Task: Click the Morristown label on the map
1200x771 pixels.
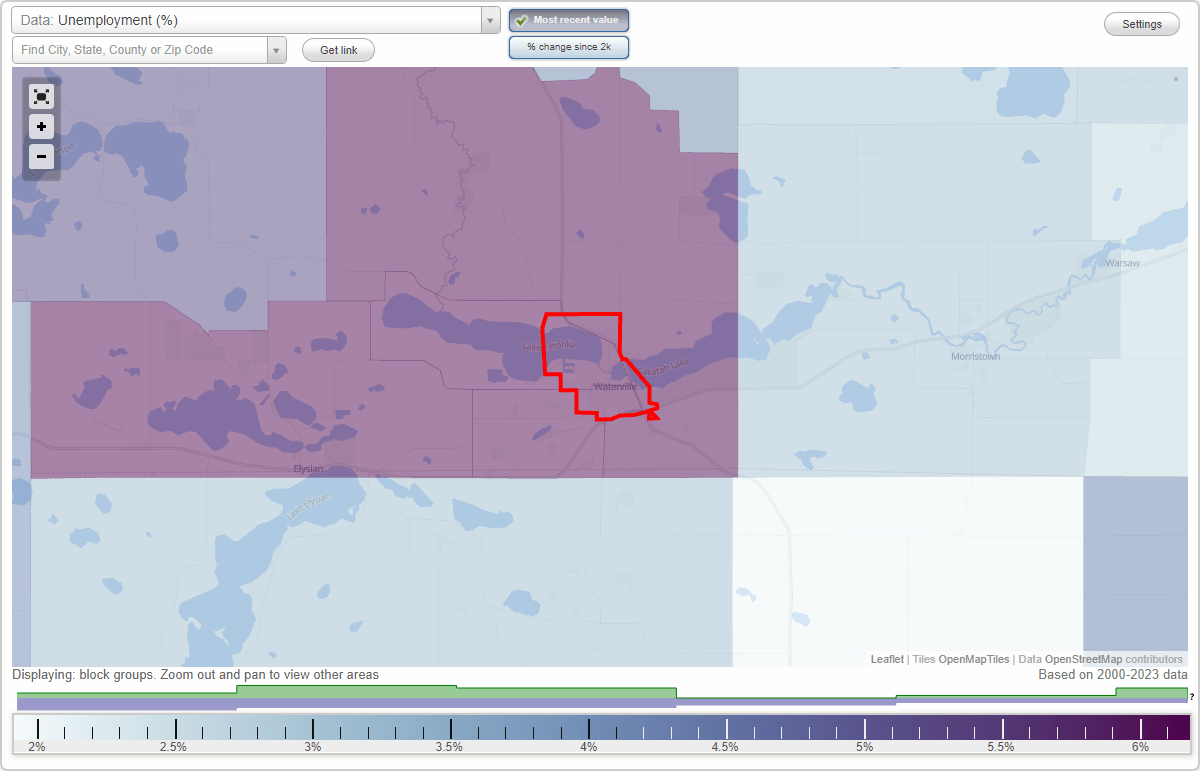Action: (x=975, y=356)
